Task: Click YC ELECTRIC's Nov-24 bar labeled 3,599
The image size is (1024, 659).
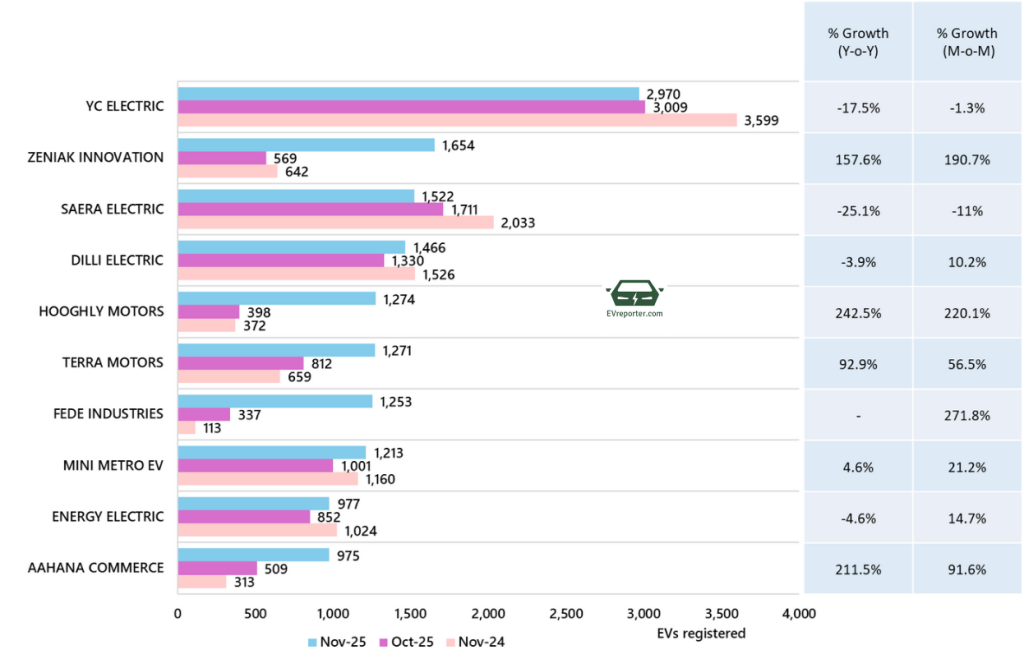Action: tap(456, 120)
